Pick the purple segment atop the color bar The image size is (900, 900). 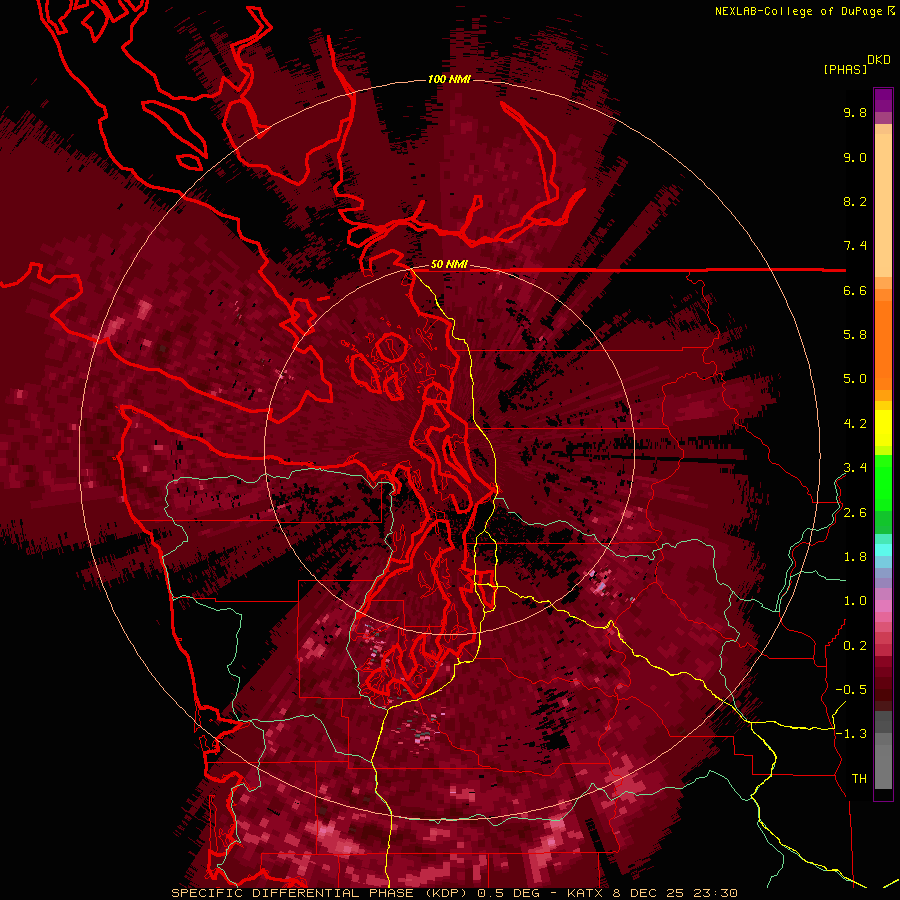(883, 100)
